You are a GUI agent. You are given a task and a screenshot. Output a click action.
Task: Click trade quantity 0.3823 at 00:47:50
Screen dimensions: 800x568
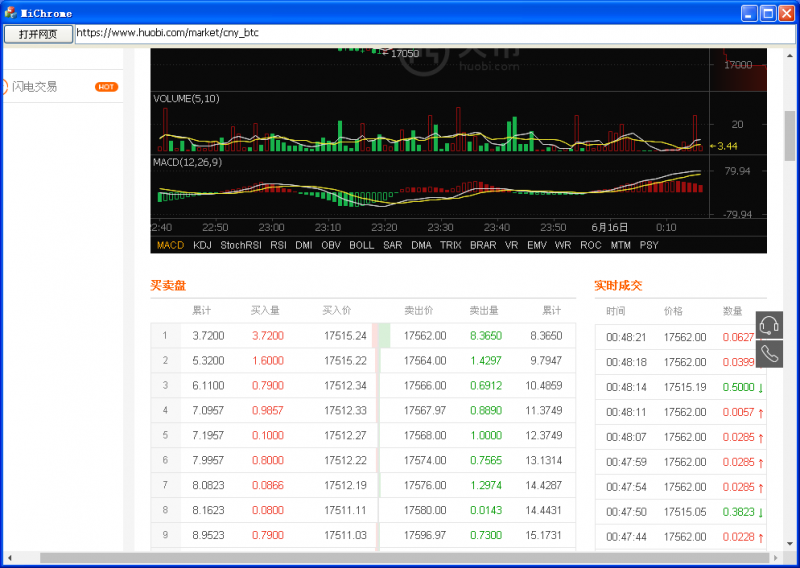738,512
